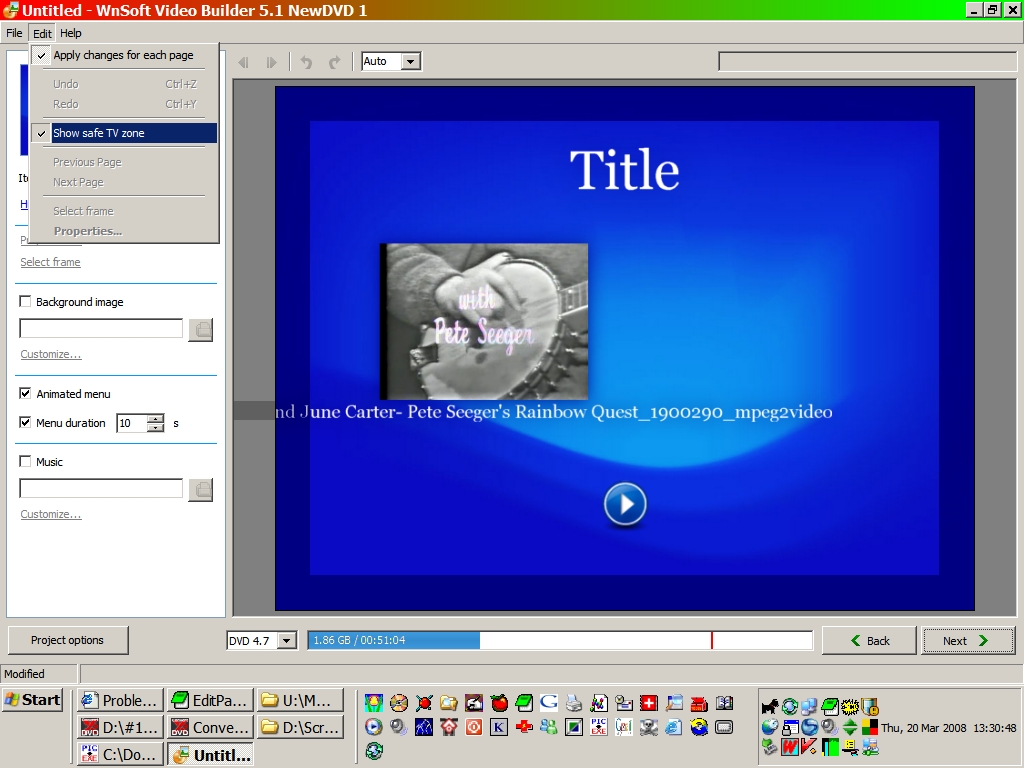Open the Windows Start button
The width and height of the screenshot is (1024, 768).
tap(33, 700)
